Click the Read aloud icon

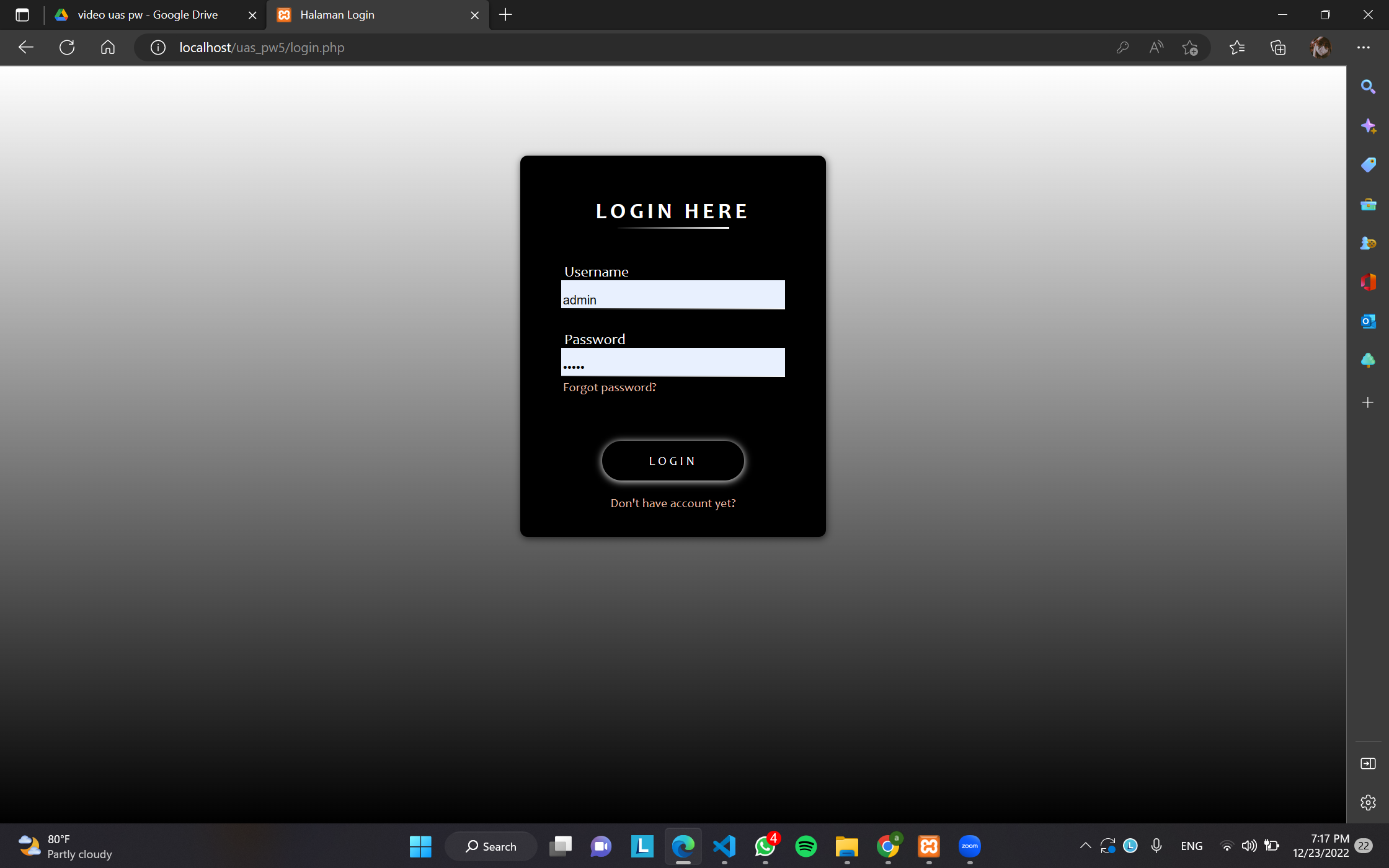tap(1156, 48)
